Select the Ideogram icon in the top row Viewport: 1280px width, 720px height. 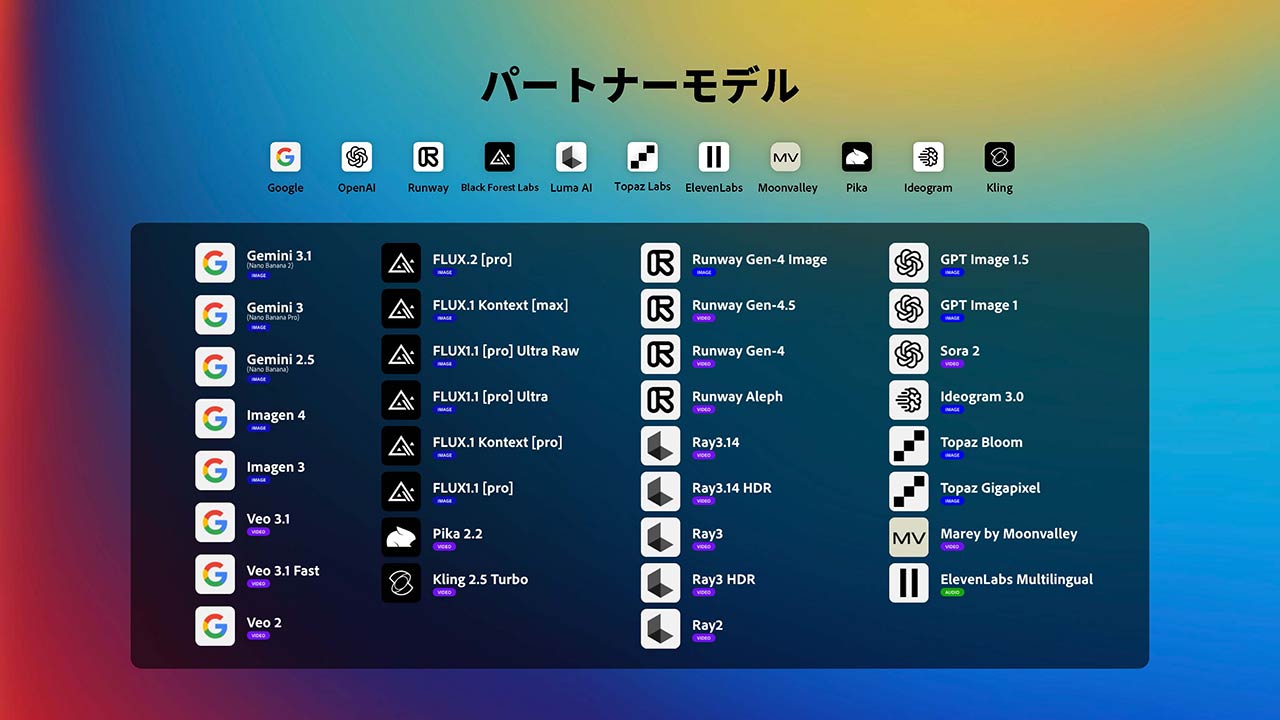[x=927, y=157]
